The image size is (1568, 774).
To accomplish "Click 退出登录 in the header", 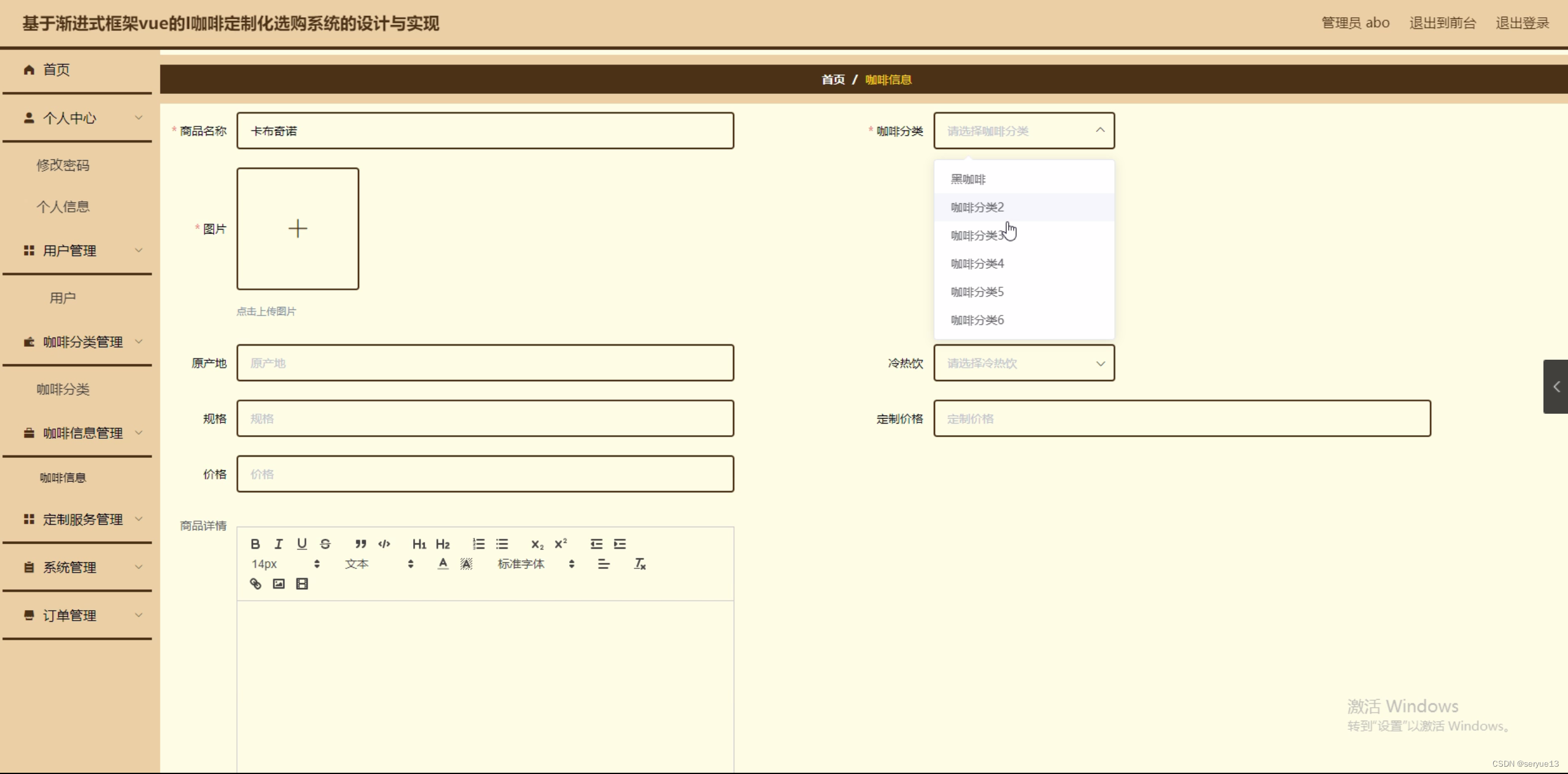I will click(x=1522, y=23).
